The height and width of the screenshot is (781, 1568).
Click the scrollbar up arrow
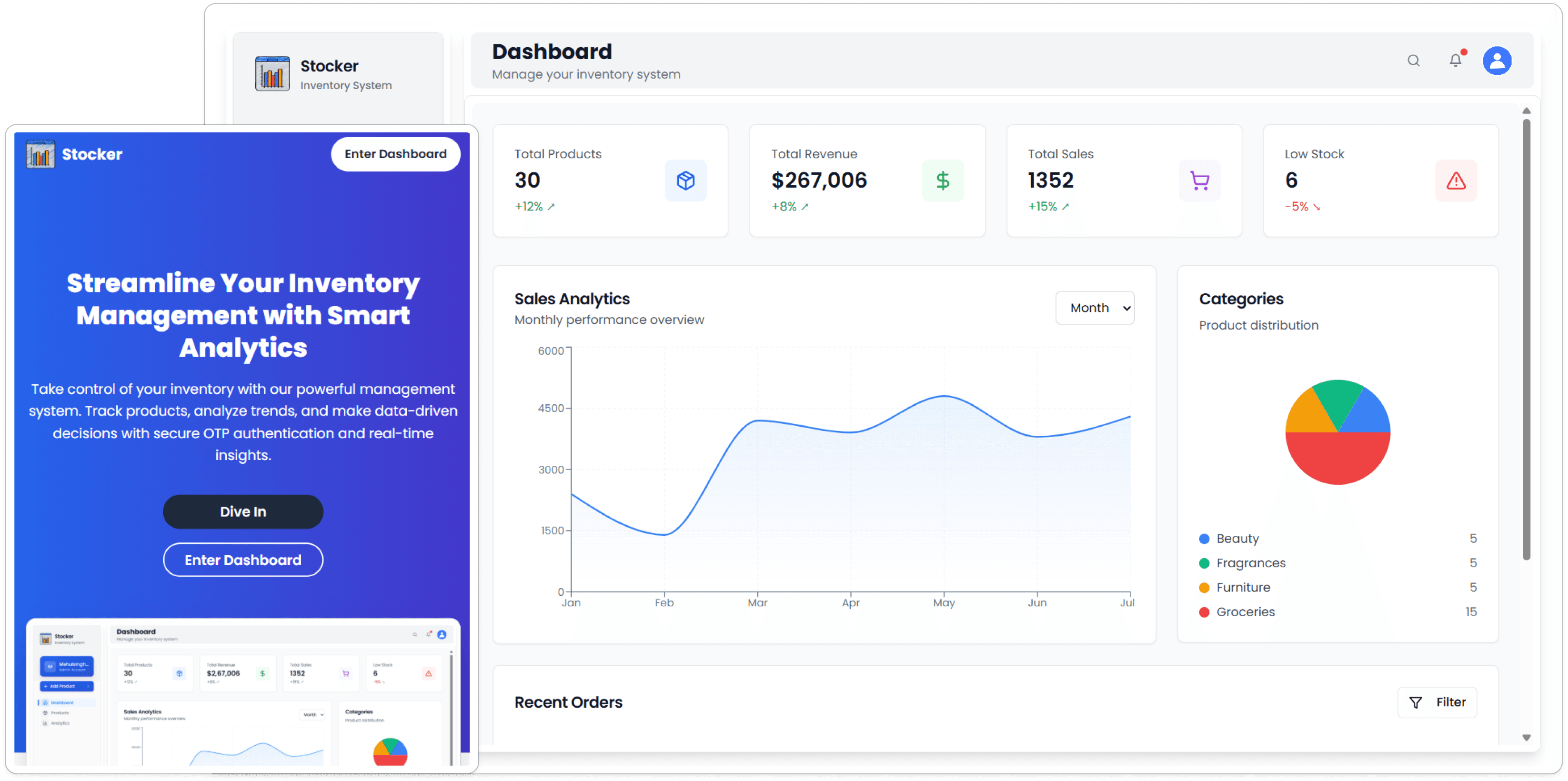click(1526, 111)
